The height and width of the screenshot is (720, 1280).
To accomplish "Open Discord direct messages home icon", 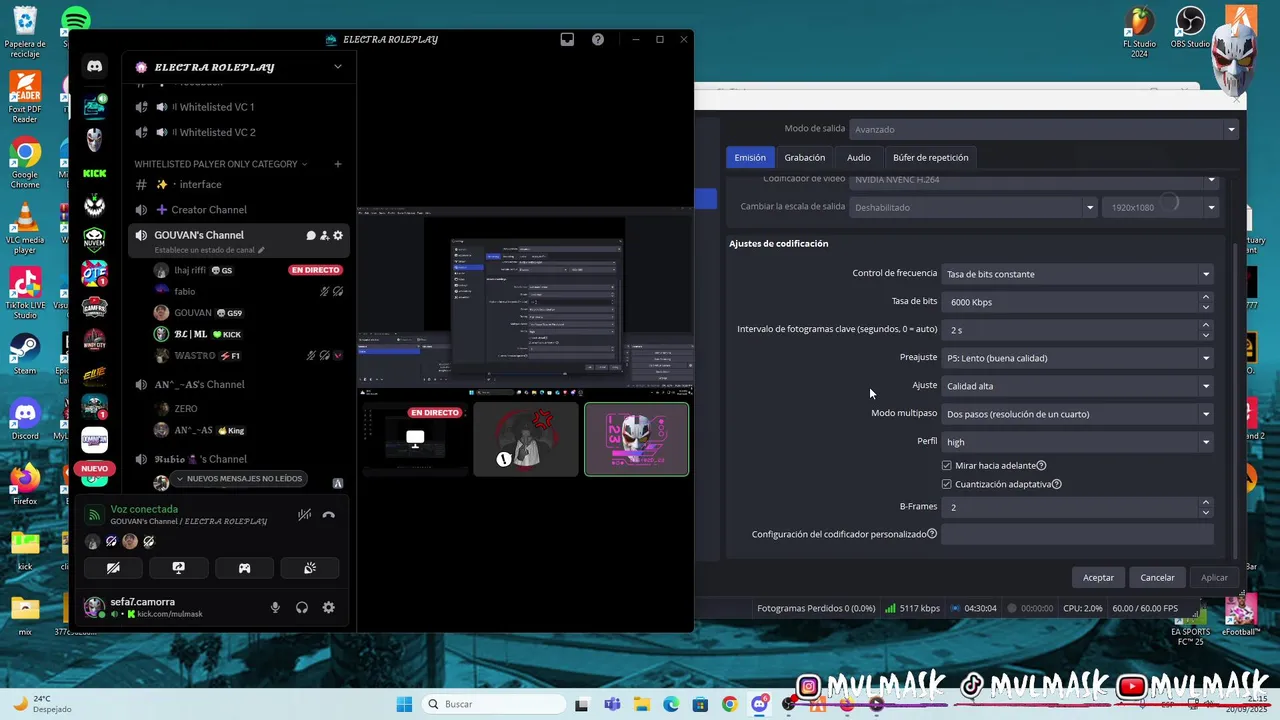I will tap(94, 67).
